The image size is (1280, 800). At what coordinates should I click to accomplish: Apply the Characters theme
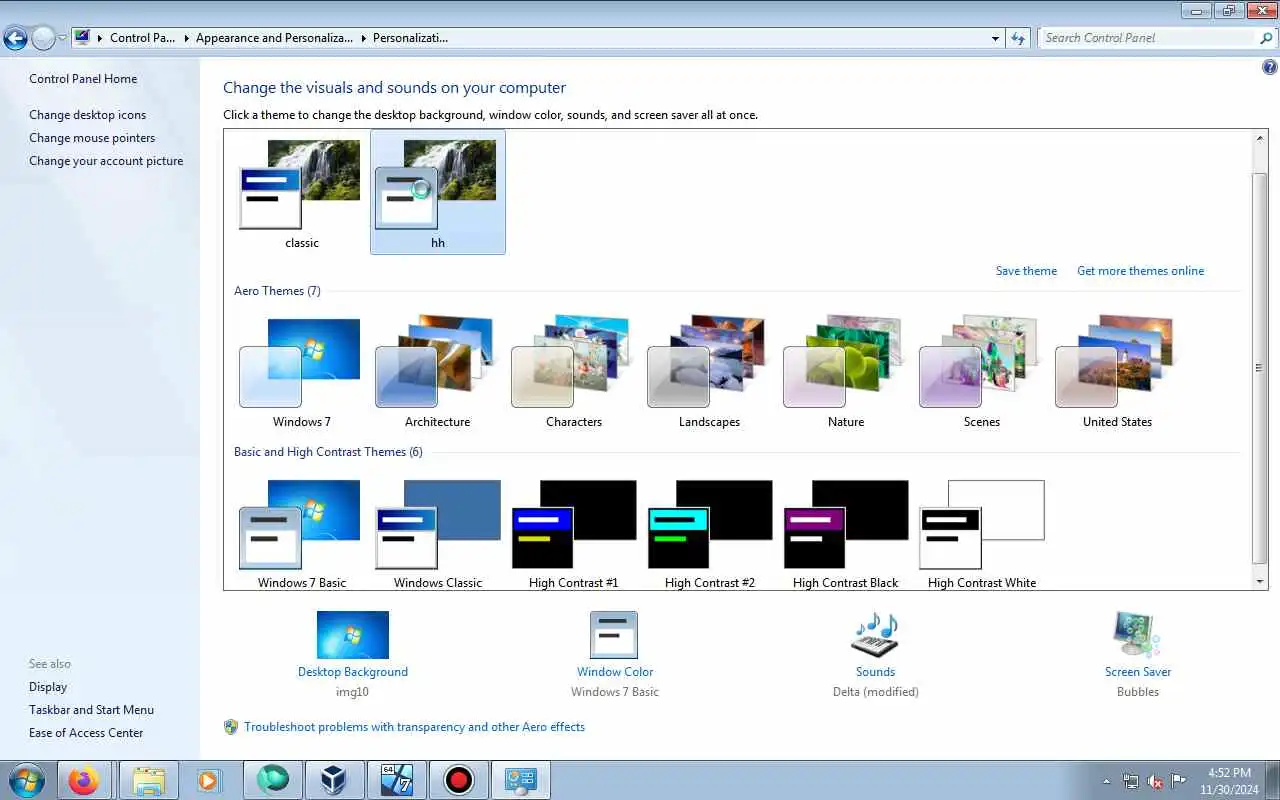tap(573, 373)
